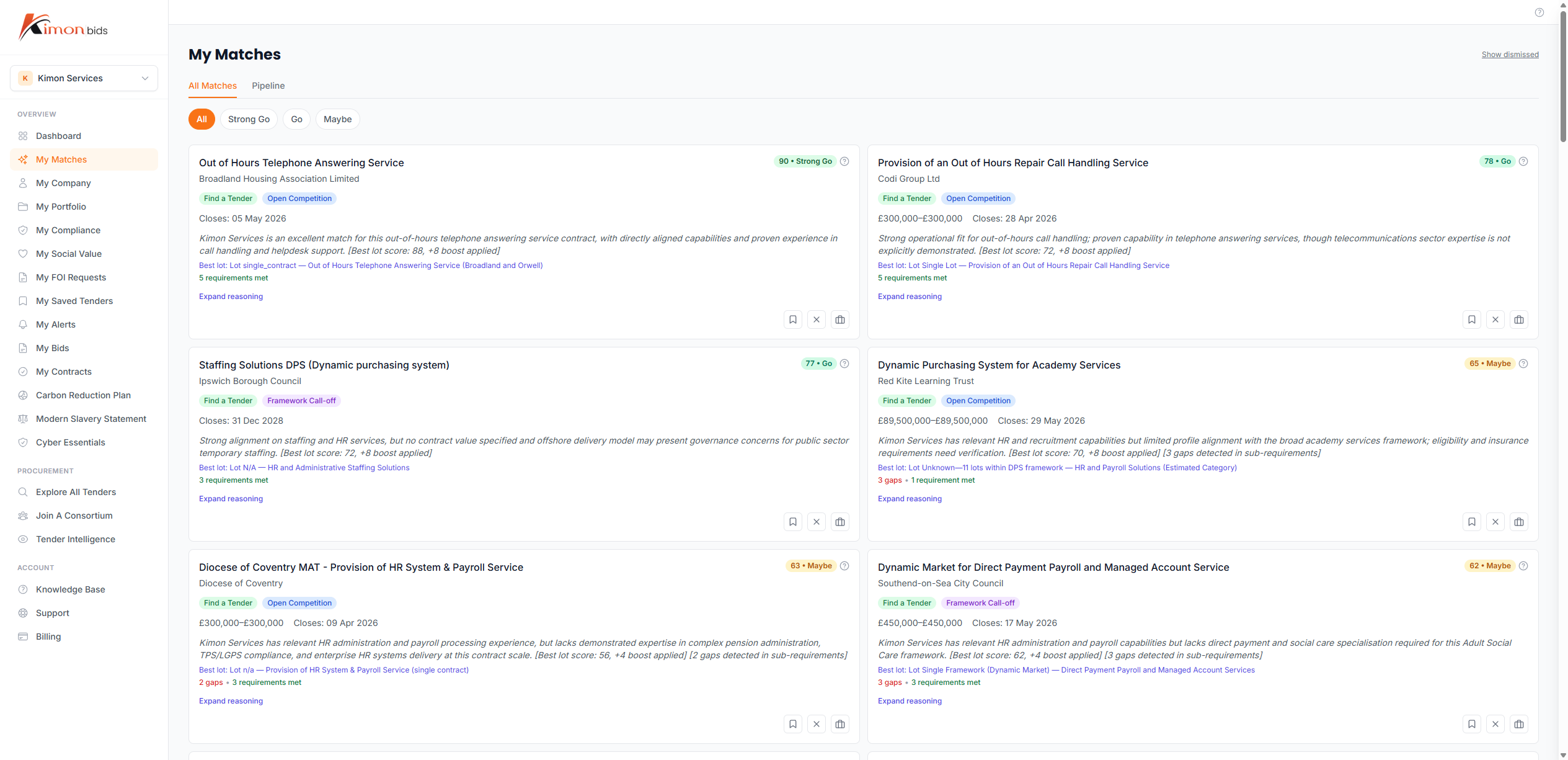Open My Alerts in sidebar
This screenshot has width=1568, height=760.
coord(84,324)
